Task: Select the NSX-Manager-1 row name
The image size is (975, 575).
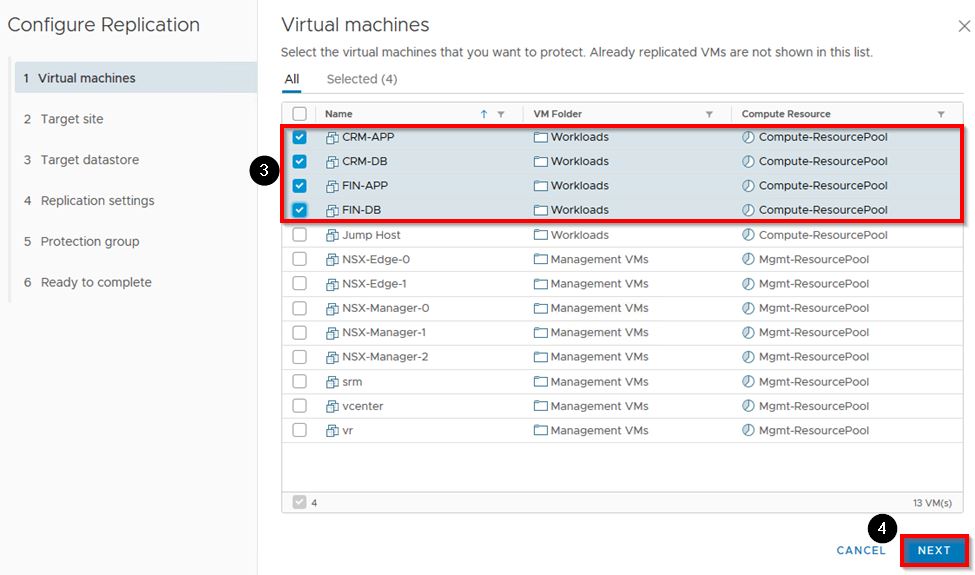Action: click(384, 333)
